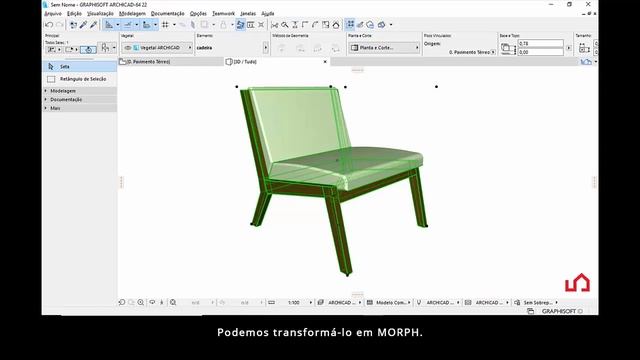Expand the arrow beside Base e Topo fields
Viewport: 640px width, 360px height.
click(569, 48)
